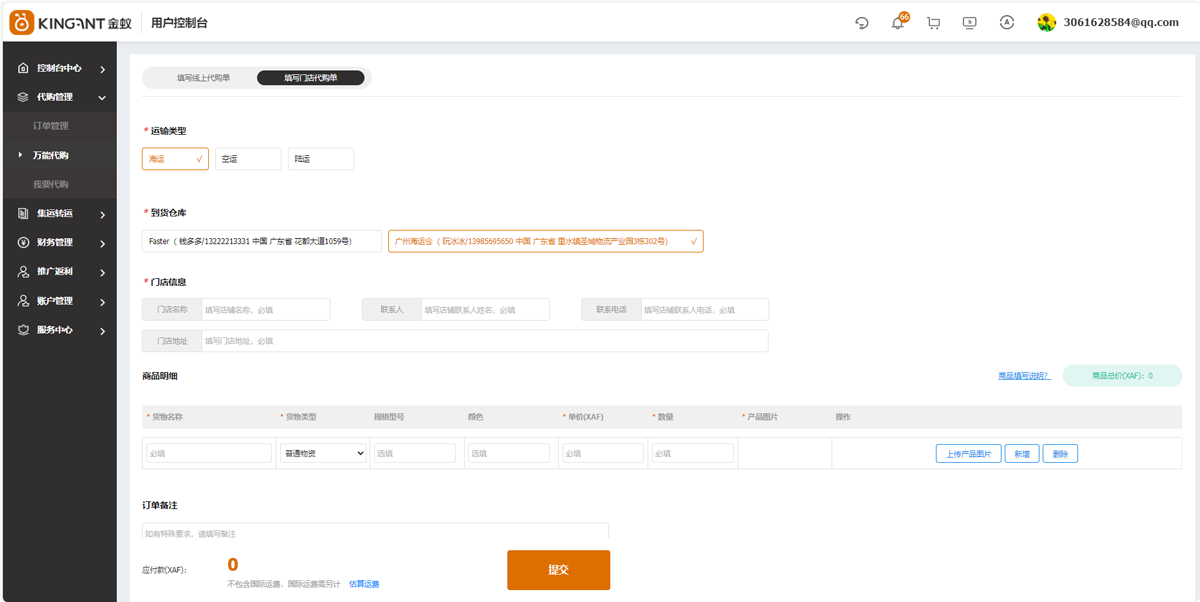This screenshot has height=602, width=1200.
Task: Click the refresh icon in top bar
Action: (862, 23)
